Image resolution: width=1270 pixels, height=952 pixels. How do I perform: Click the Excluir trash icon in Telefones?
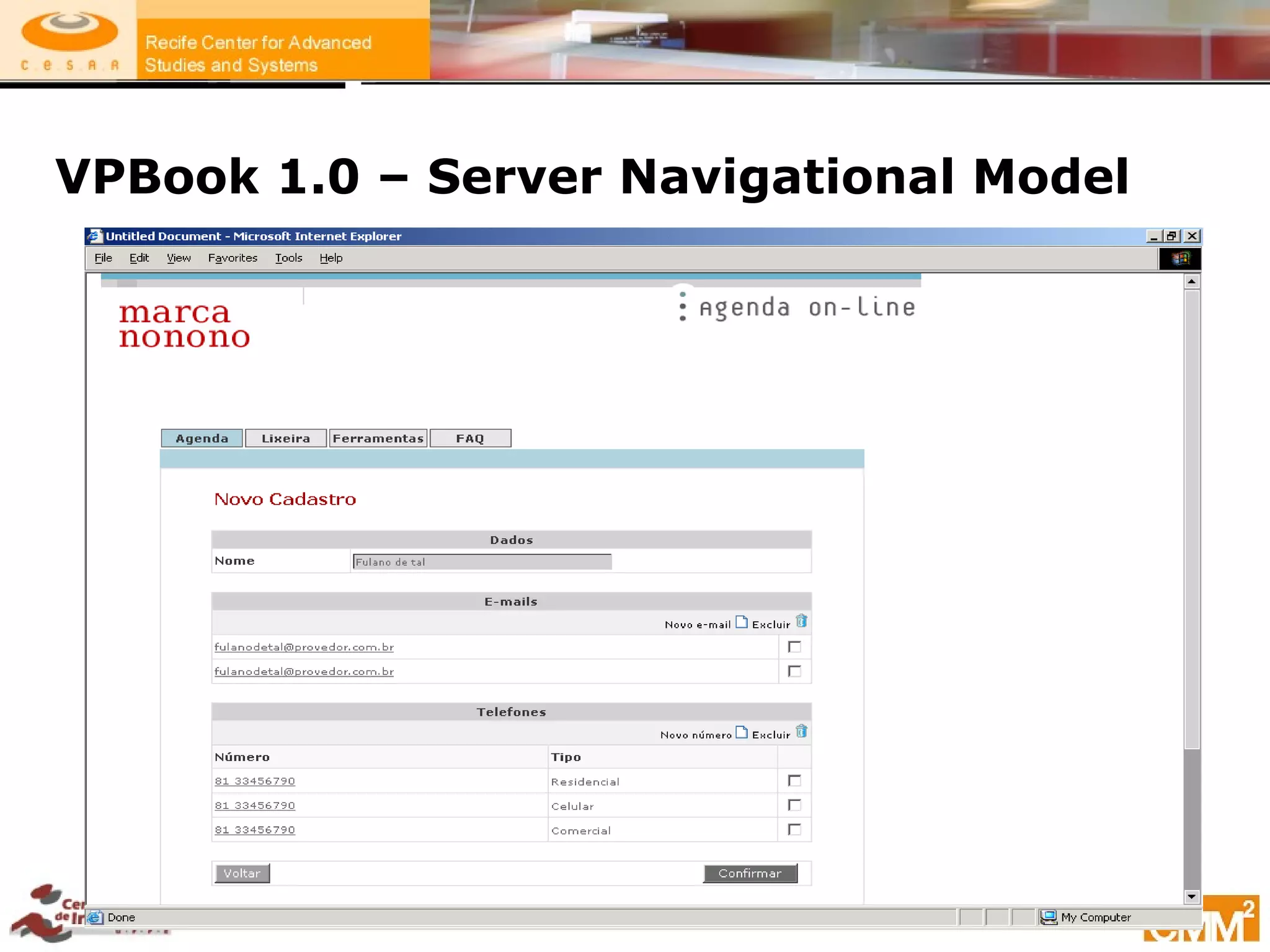point(801,731)
